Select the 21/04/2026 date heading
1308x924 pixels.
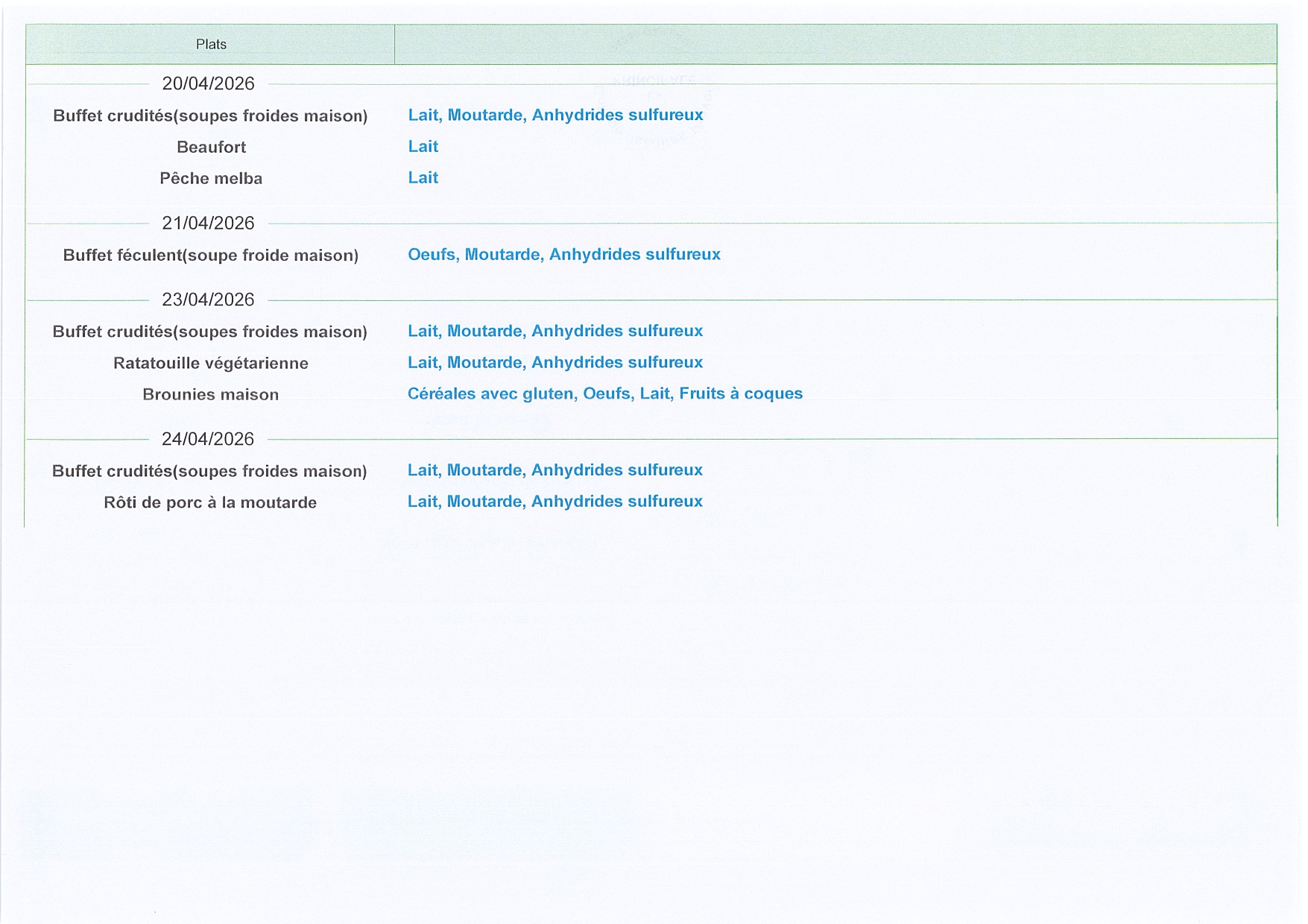pyautogui.click(x=209, y=224)
